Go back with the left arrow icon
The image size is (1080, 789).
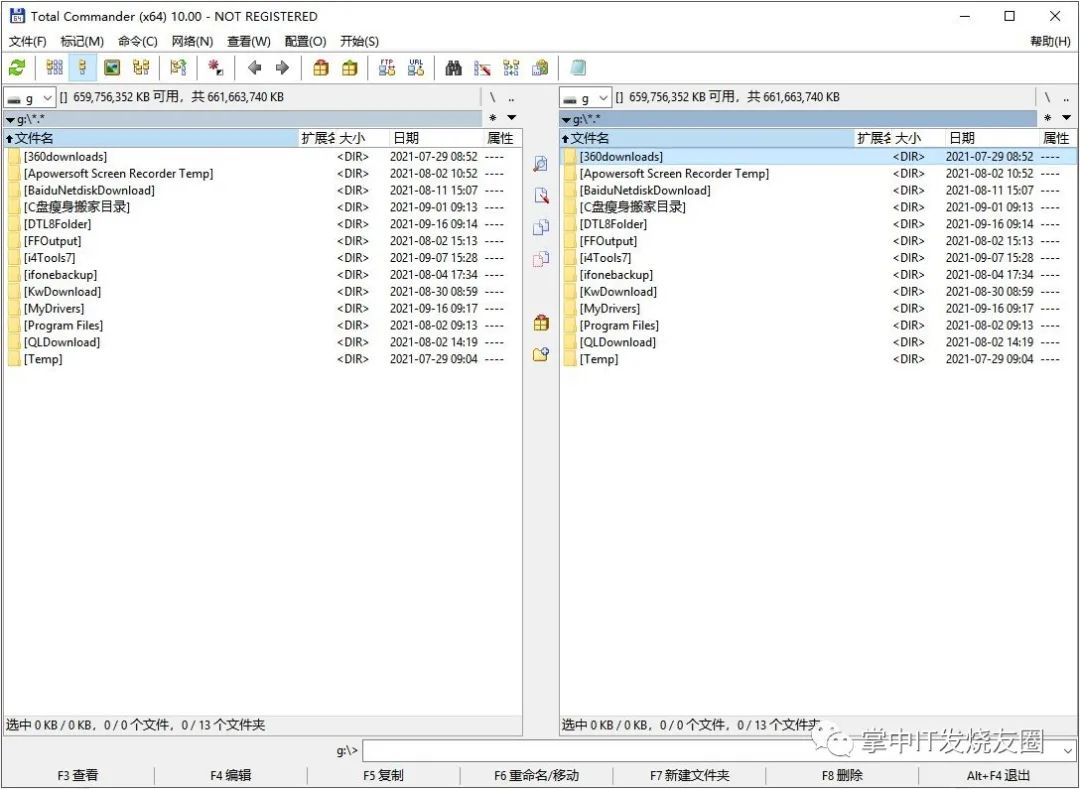click(254, 67)
